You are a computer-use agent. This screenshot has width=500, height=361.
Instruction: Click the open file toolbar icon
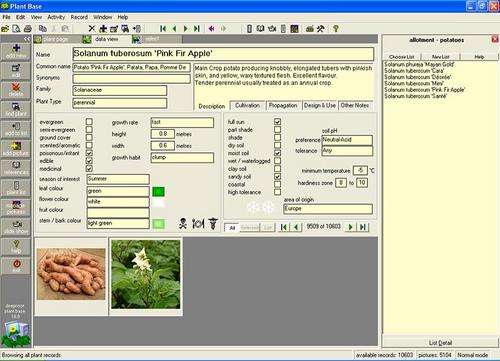pyautogui.click(x=5, y=29)
